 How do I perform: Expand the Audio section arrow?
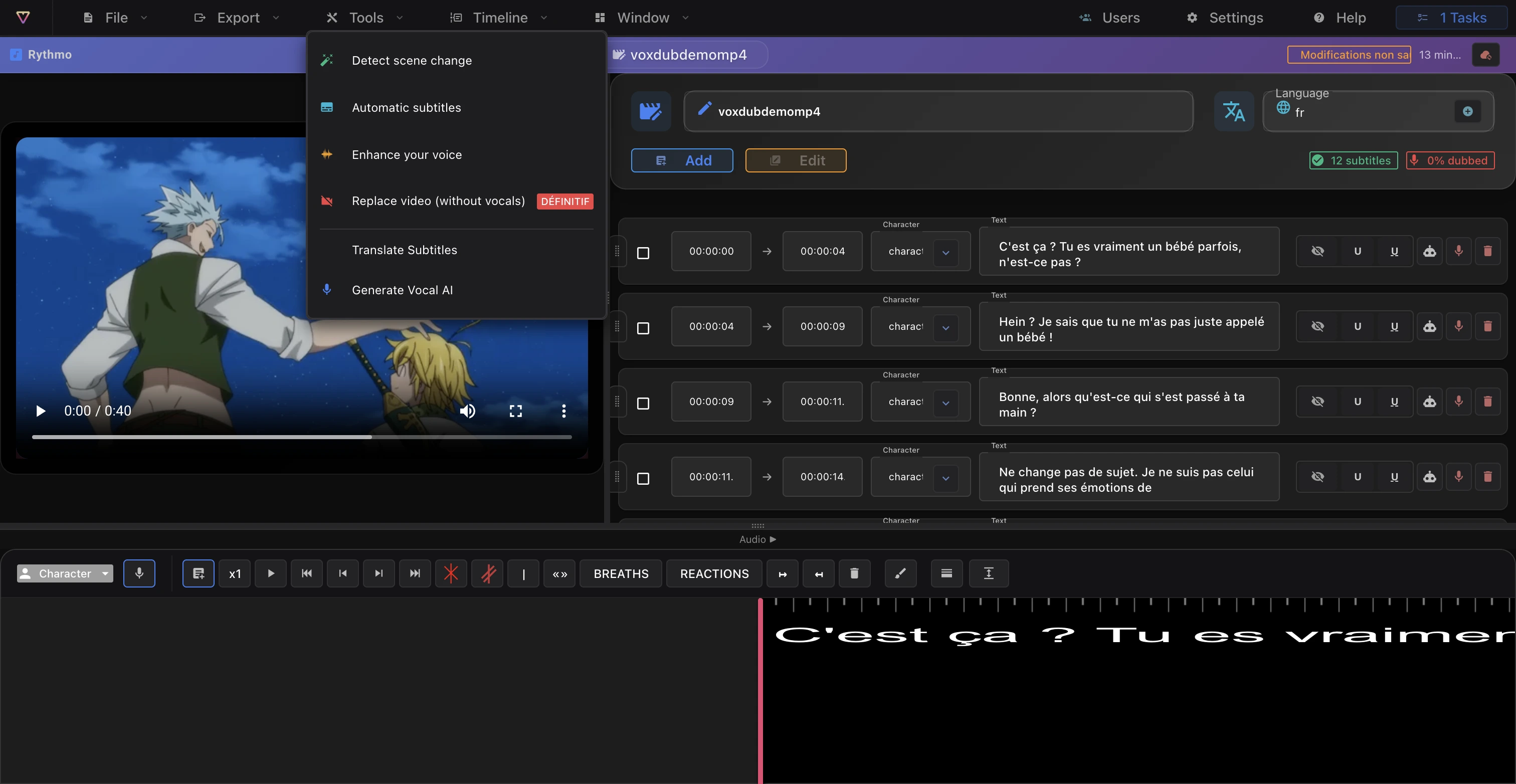pyautogui.click(x=773, y=539)
